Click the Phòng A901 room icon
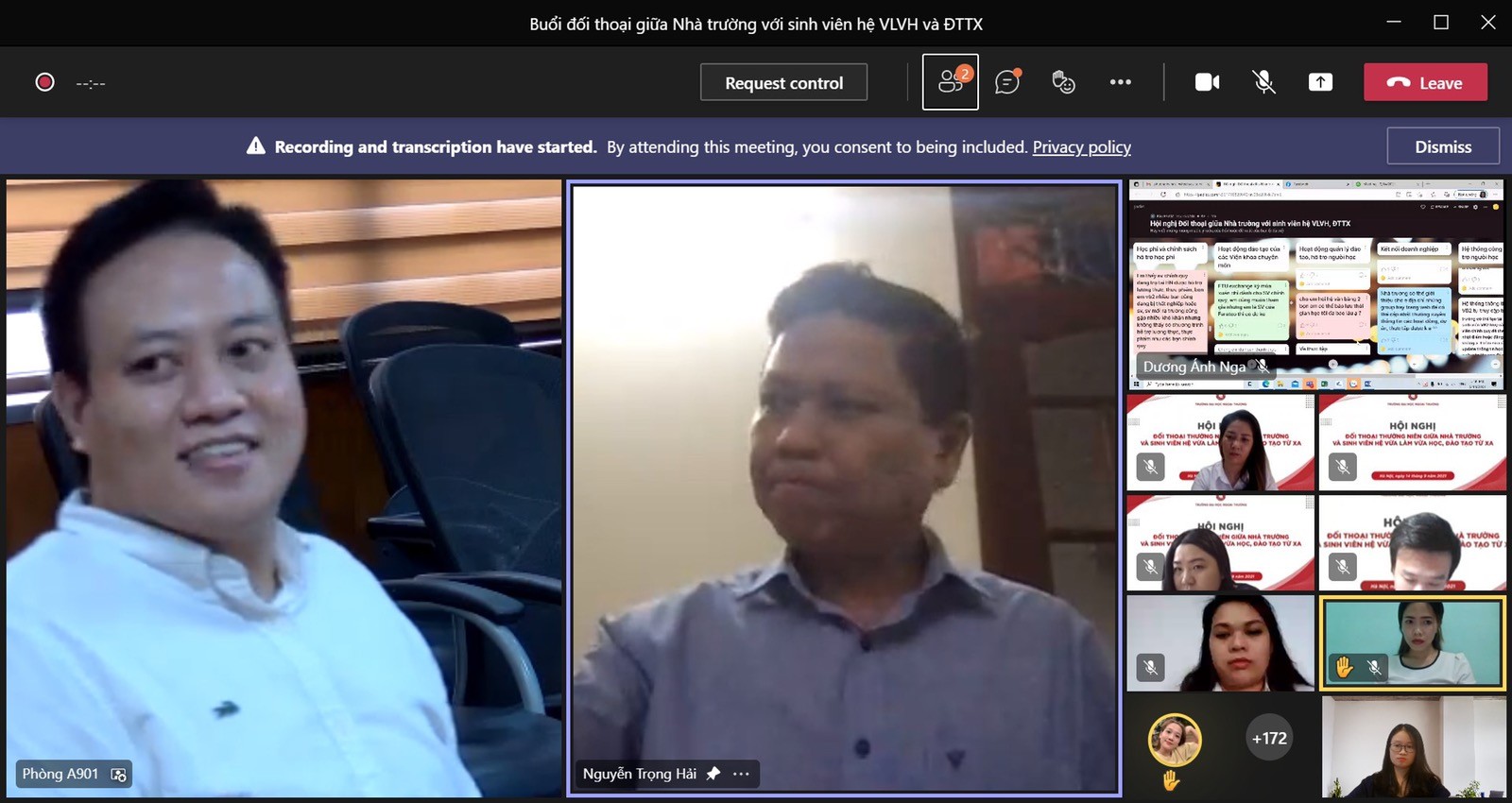 click(118, 775)
